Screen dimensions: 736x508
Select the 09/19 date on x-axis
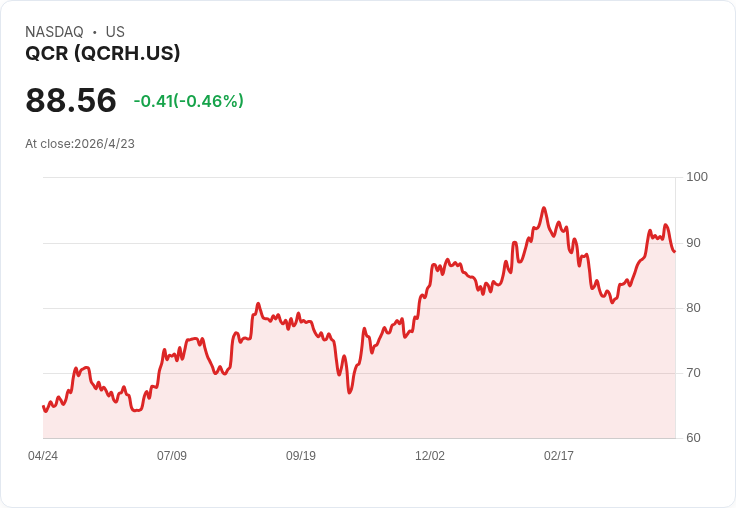(x=301, y=456)
